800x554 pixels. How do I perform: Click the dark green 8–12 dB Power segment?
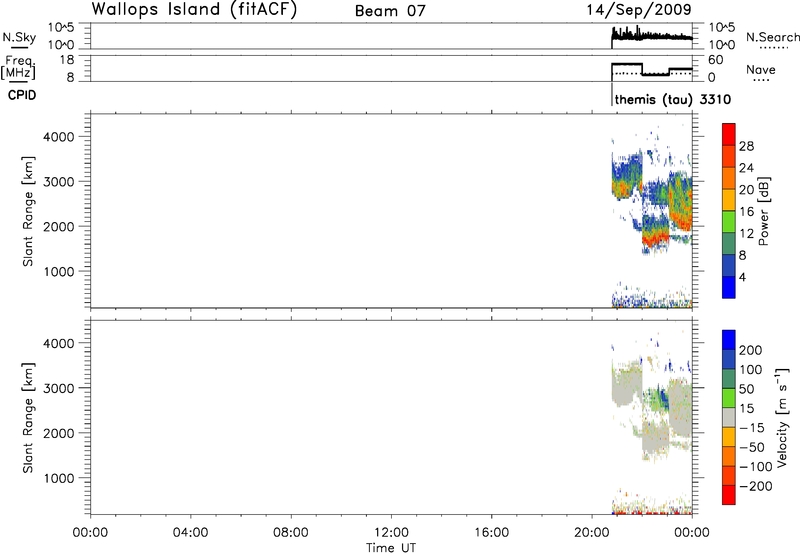pos(729,244)
